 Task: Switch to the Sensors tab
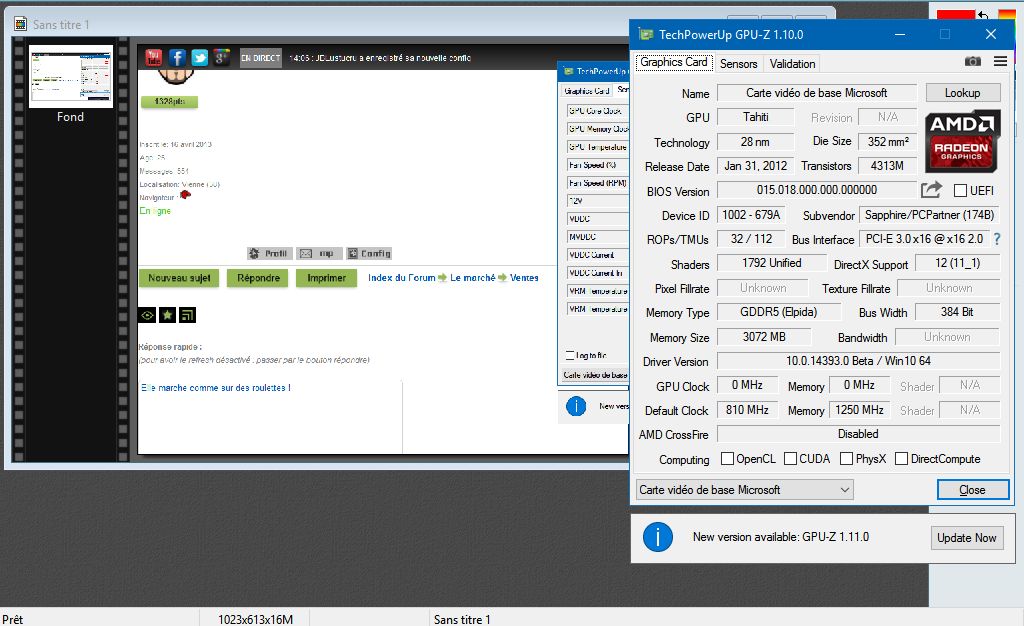(739, 63)
